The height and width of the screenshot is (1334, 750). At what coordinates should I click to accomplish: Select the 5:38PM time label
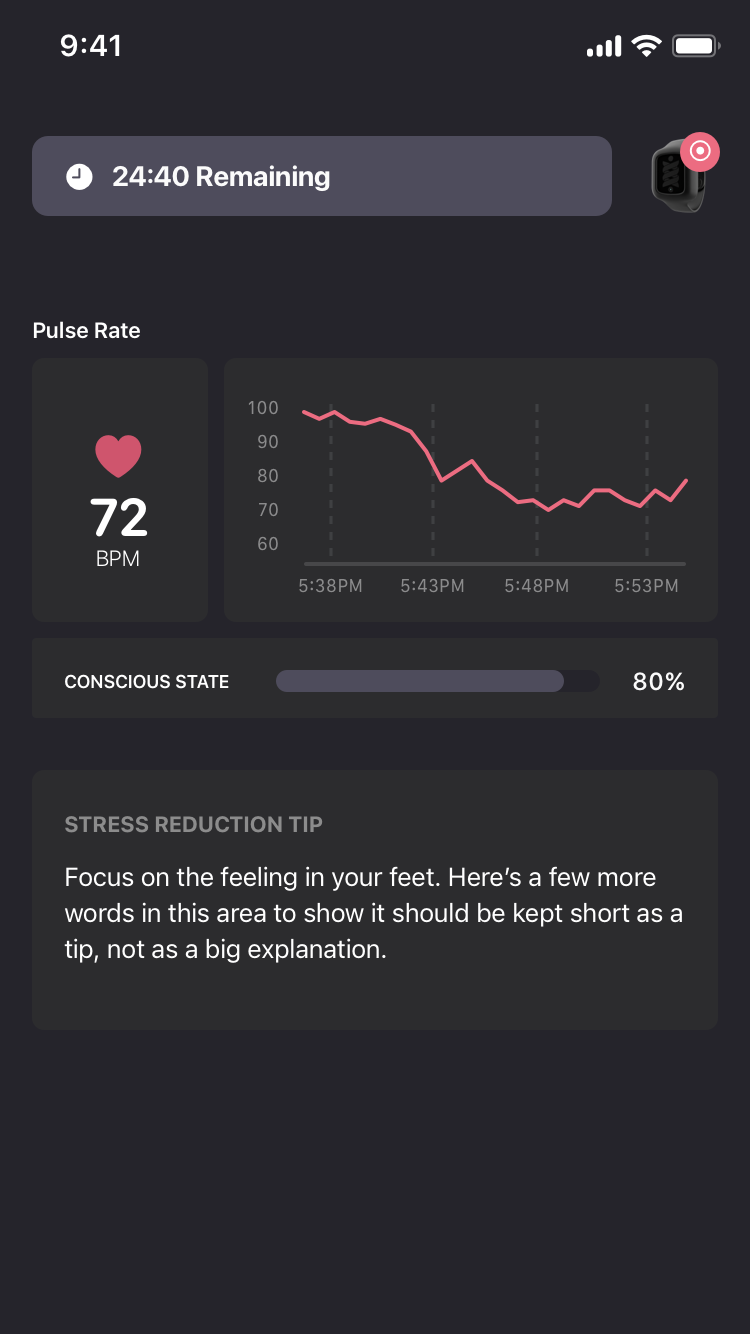330,586
